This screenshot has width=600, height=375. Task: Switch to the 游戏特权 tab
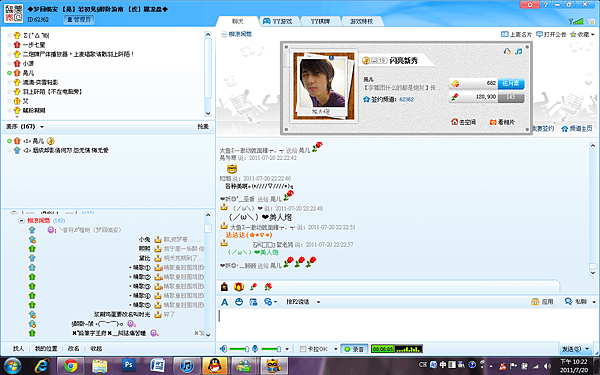[x=361, y=21]
